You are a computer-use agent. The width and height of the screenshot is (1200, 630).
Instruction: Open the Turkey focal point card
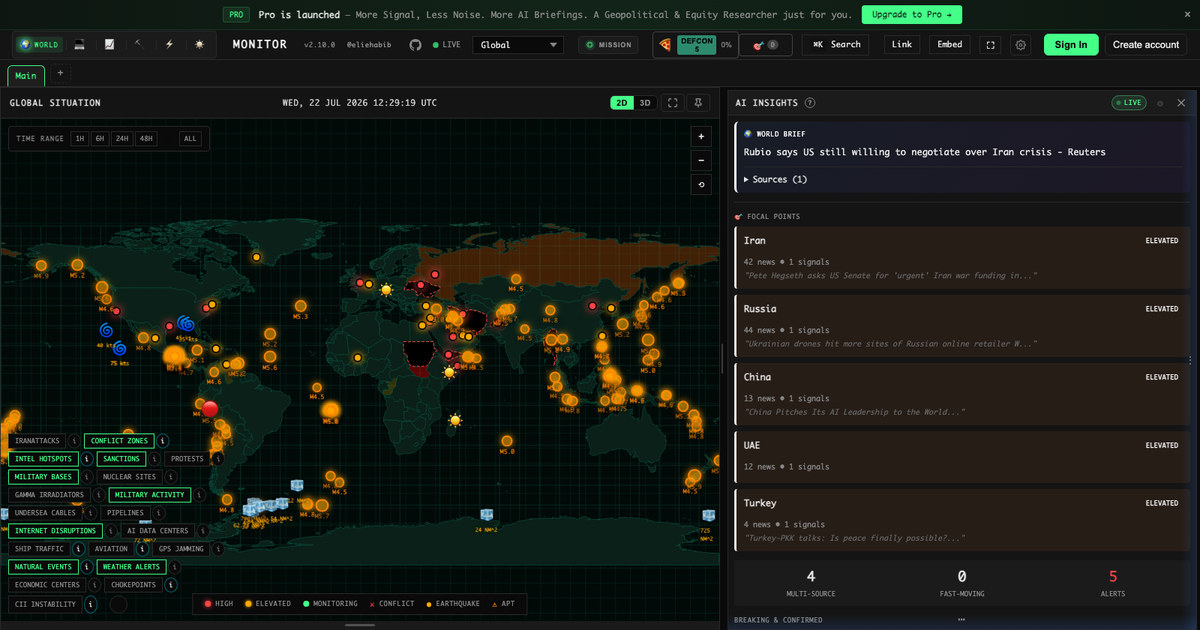[x=962, y=520]
